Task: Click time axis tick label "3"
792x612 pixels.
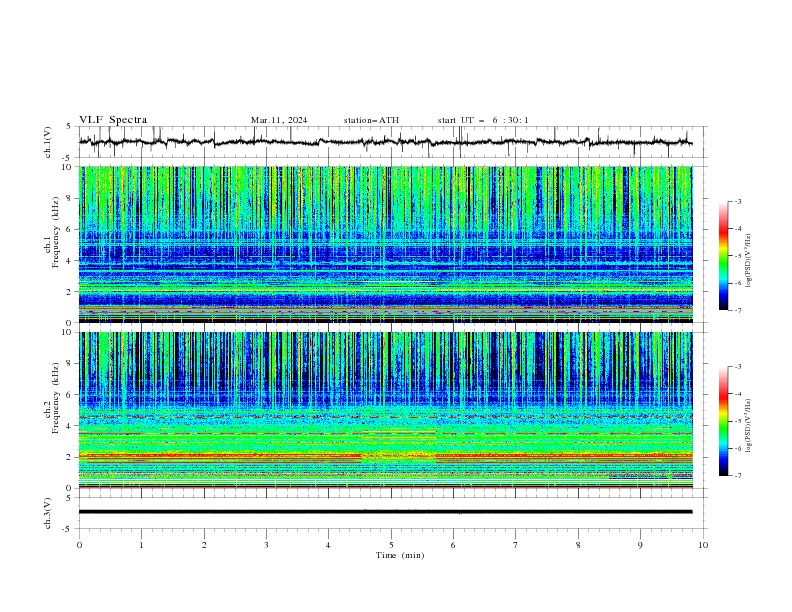Action: pyautogui.click(x=266, y=545)
